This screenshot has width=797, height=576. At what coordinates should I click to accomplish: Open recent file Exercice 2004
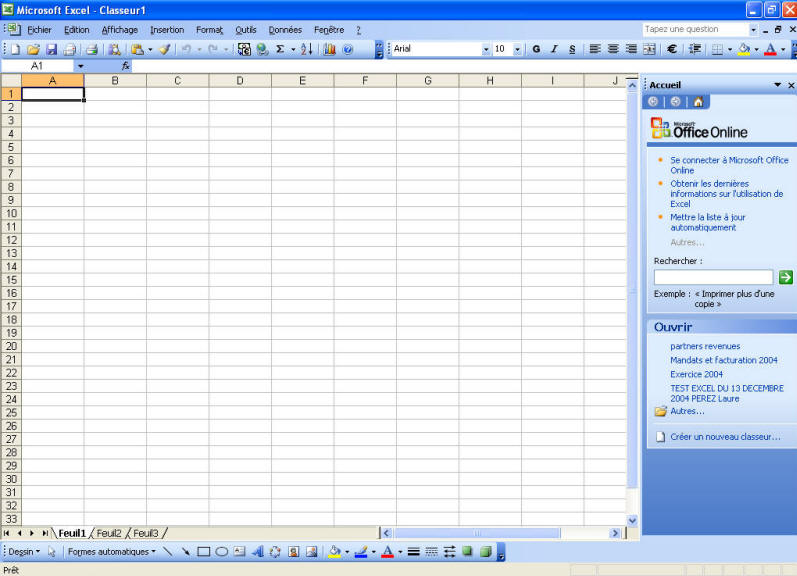click(696, 374)
